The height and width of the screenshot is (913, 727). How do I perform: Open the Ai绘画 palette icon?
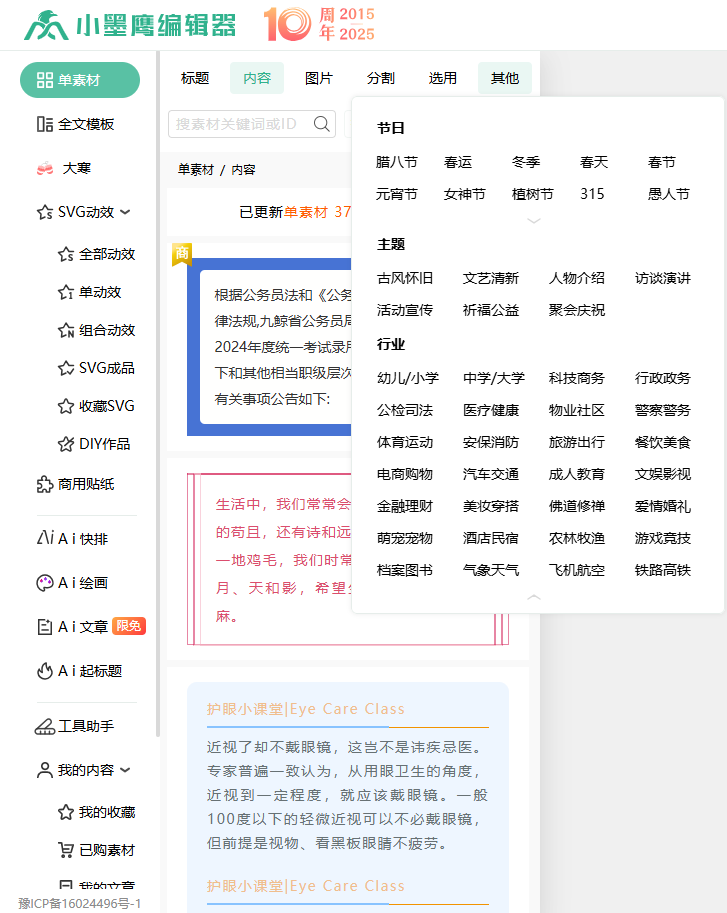44,583
